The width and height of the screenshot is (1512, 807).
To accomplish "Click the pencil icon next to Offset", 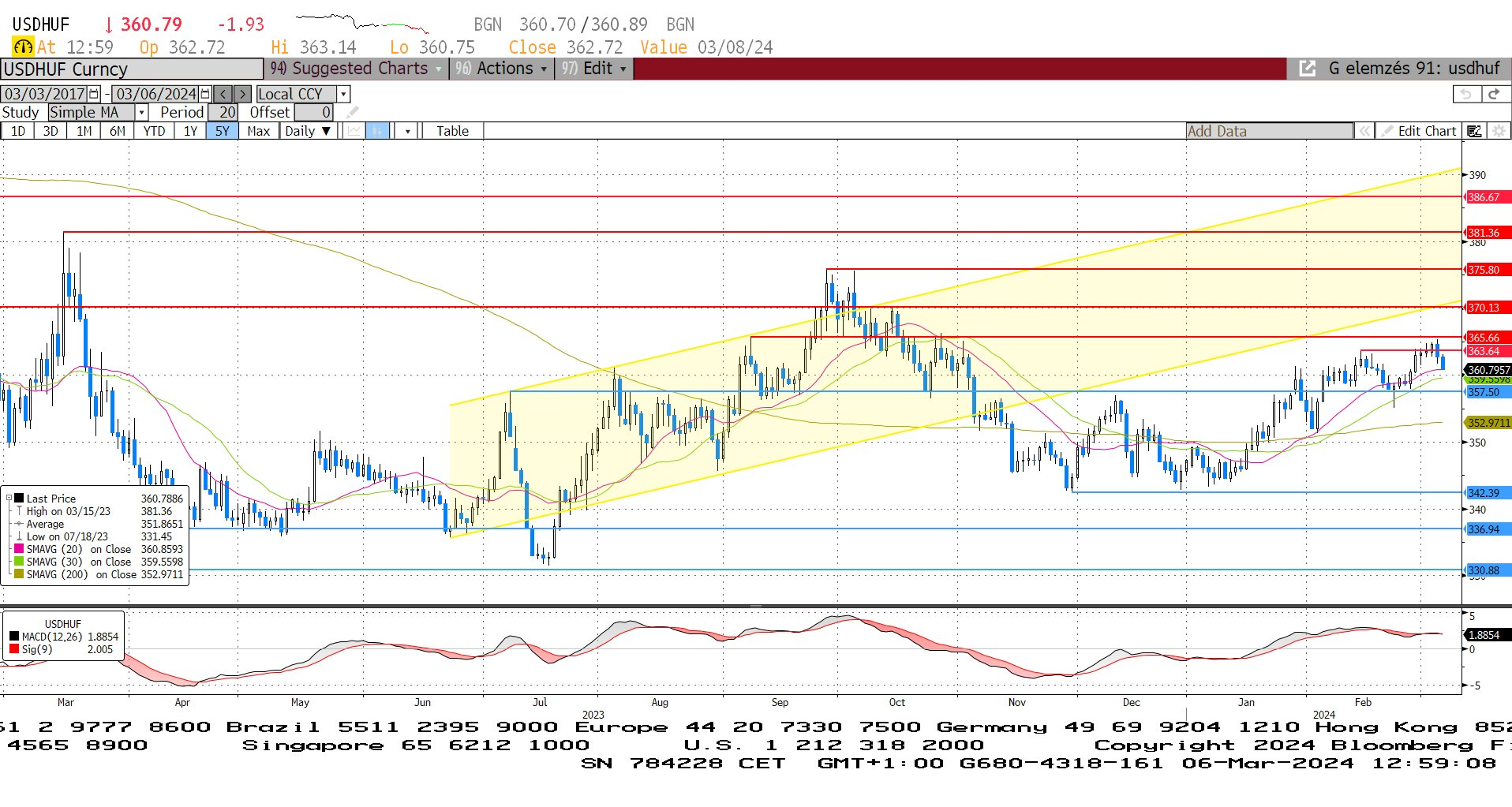I will click(x=352, y=113).
